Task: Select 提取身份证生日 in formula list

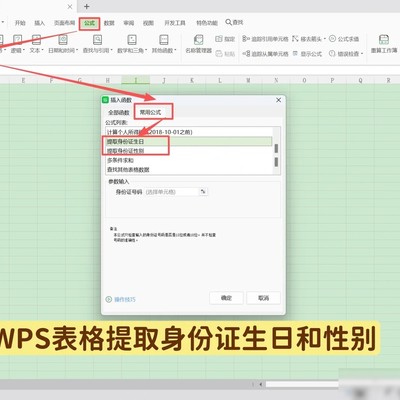Action: click(x=189, y=141)
